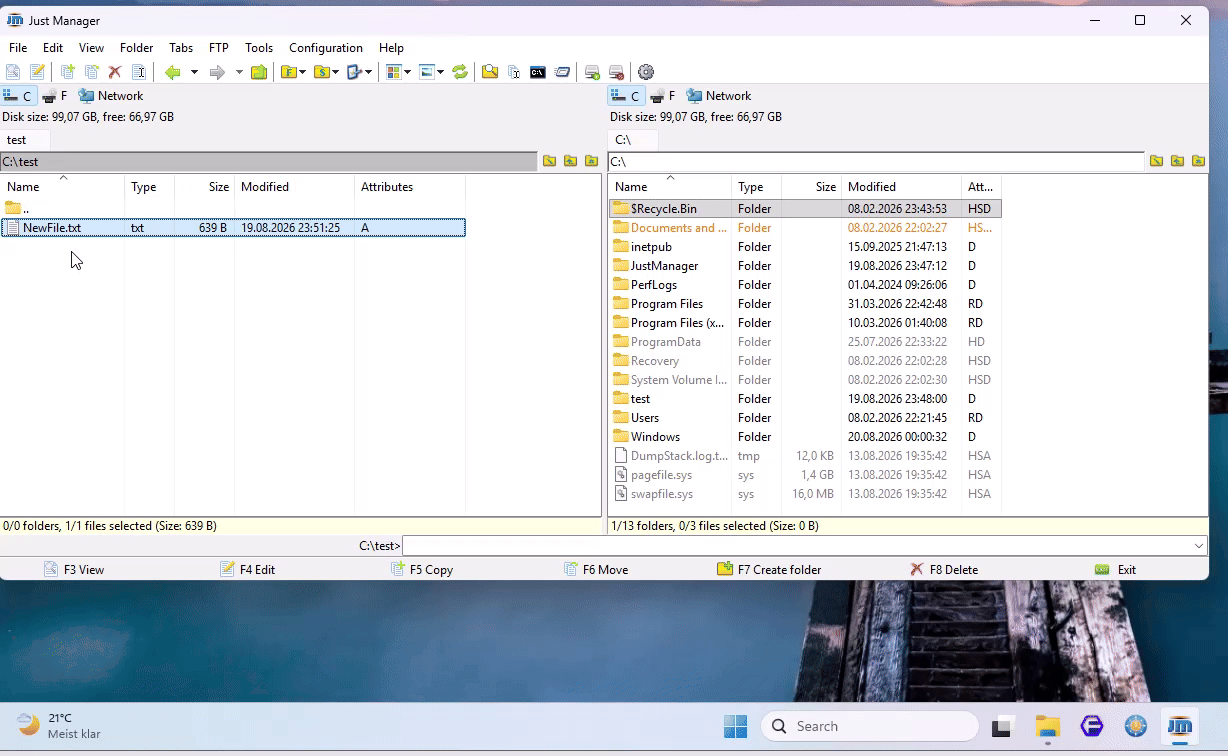Expand the view mode grid dropdown arrow
The width and height of the screenshot is (1228, 756).
coord(407,72)
